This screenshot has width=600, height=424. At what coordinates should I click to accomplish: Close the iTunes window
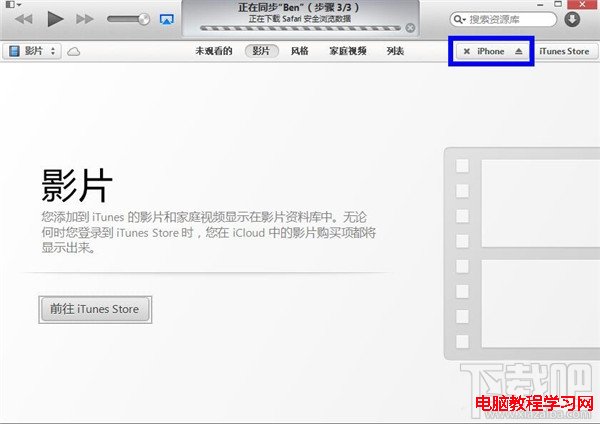click(583, 4)
